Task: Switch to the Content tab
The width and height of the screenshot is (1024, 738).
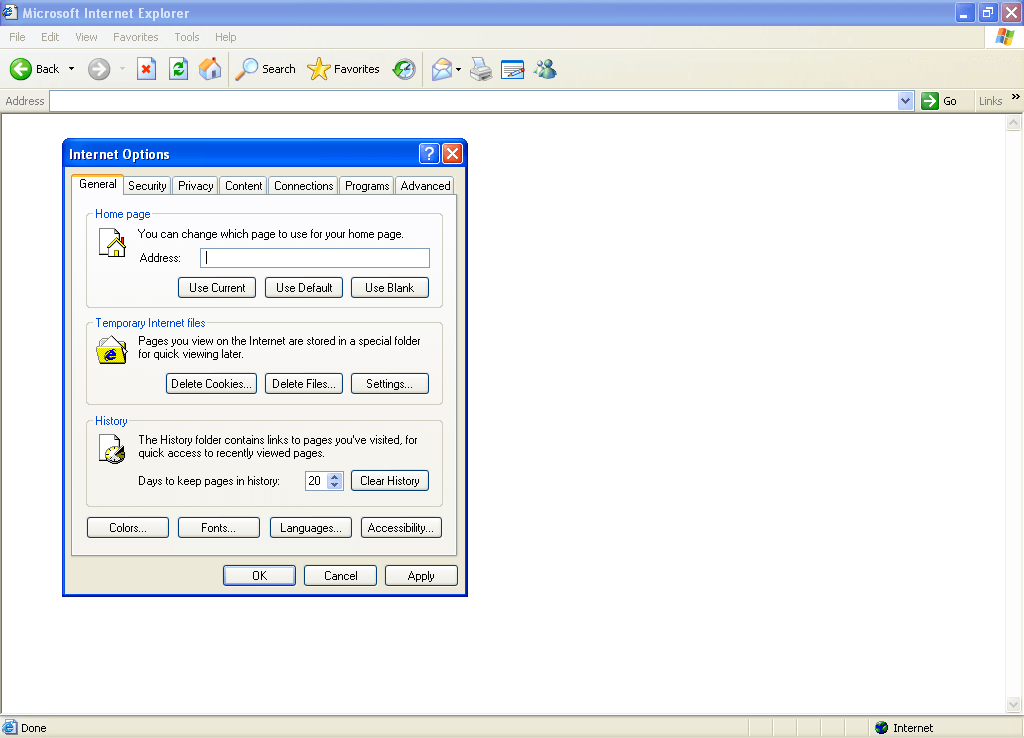Action: click(x=244, y=185)
